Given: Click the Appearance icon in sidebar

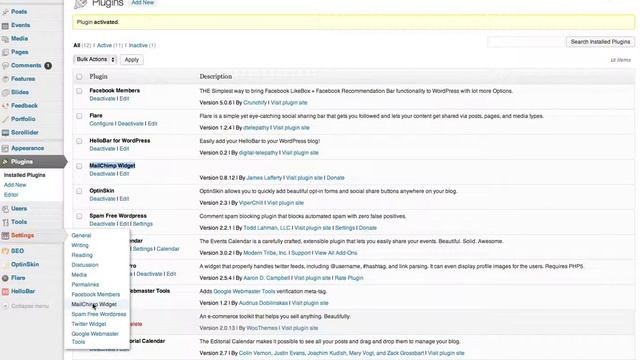Looking at the screenshot, I should coord(5,149).
